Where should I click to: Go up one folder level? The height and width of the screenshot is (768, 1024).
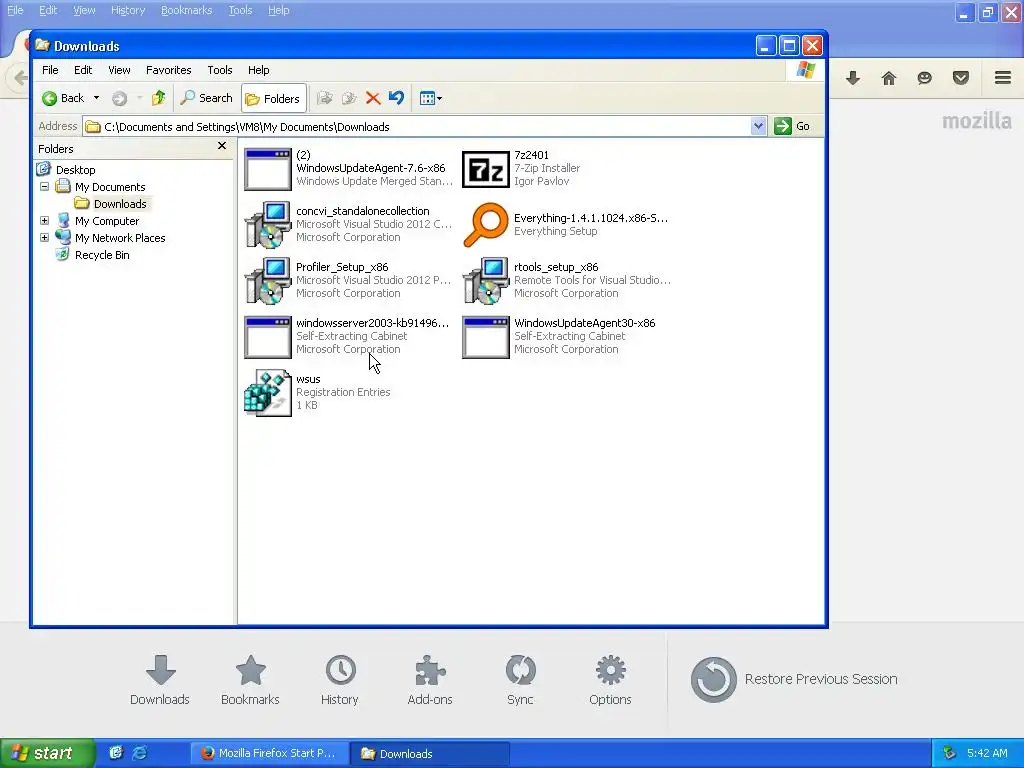pyautogui.click(x=158, y=98)
